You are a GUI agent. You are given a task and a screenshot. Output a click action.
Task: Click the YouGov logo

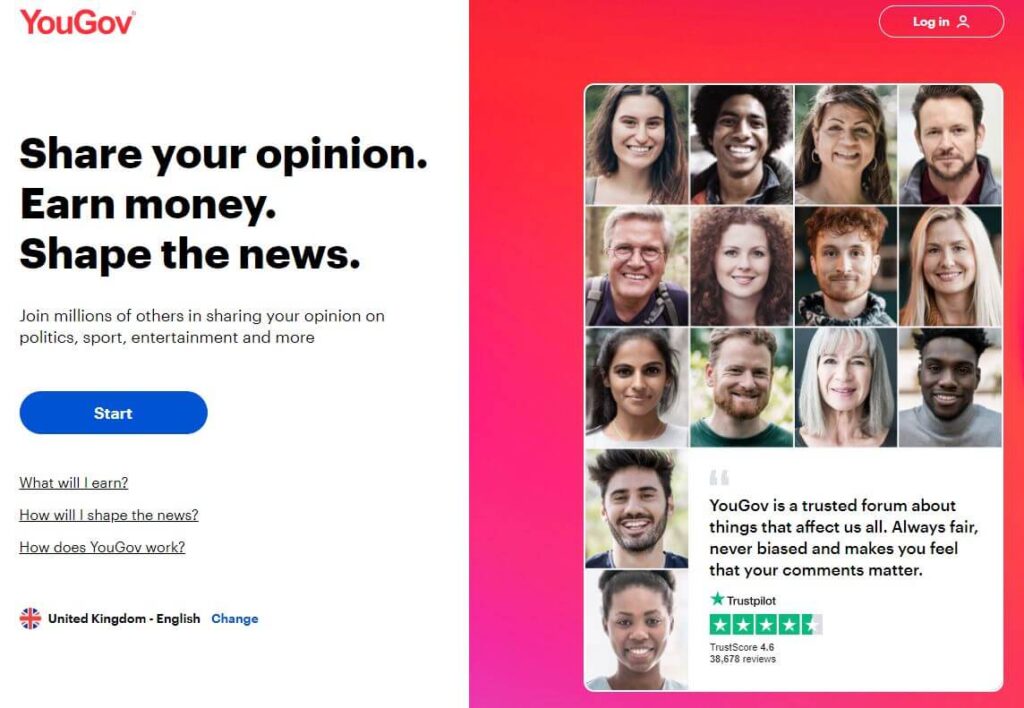click(x=78, y=22)
